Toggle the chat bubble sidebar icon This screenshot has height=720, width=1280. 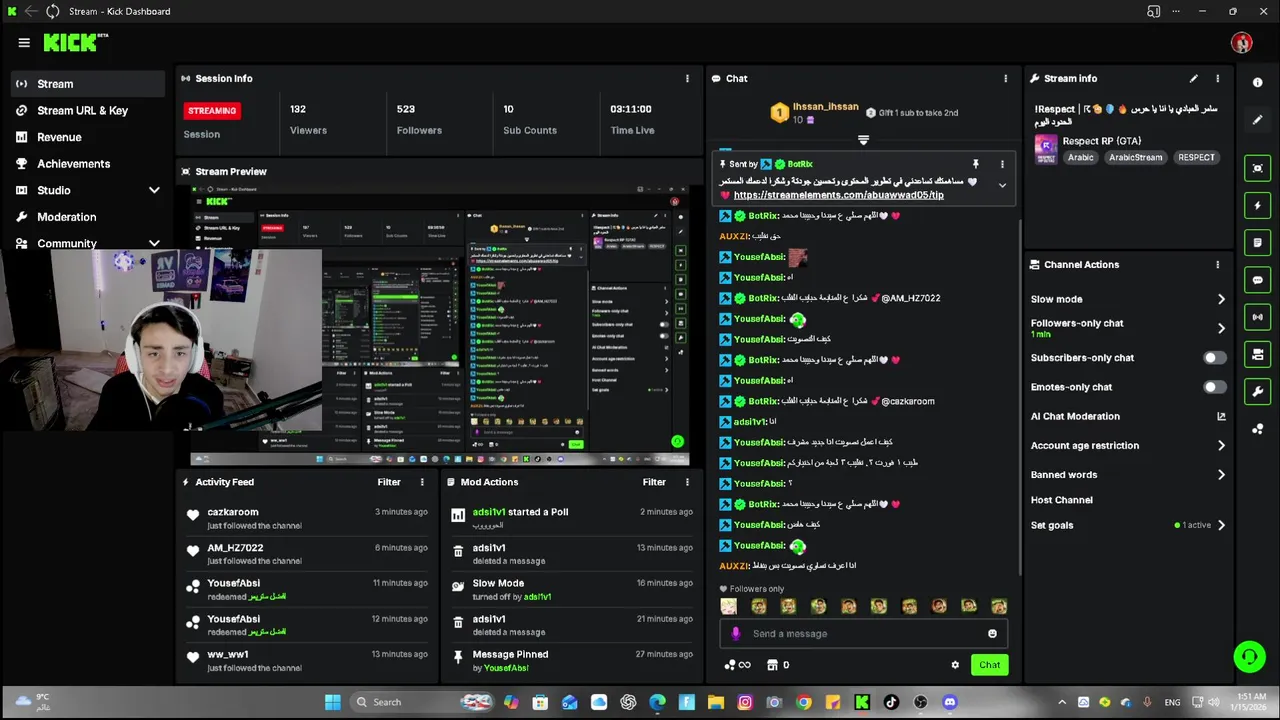pyautogui.click(x=1258, y=280)
